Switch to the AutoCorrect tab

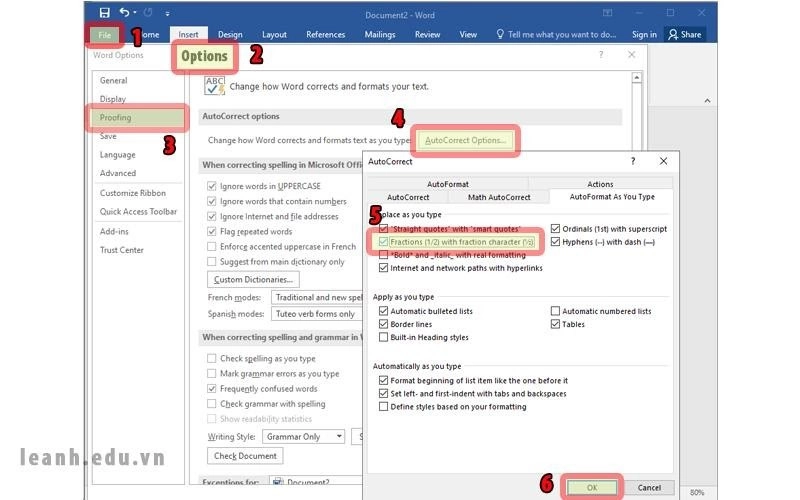point(408,197)
